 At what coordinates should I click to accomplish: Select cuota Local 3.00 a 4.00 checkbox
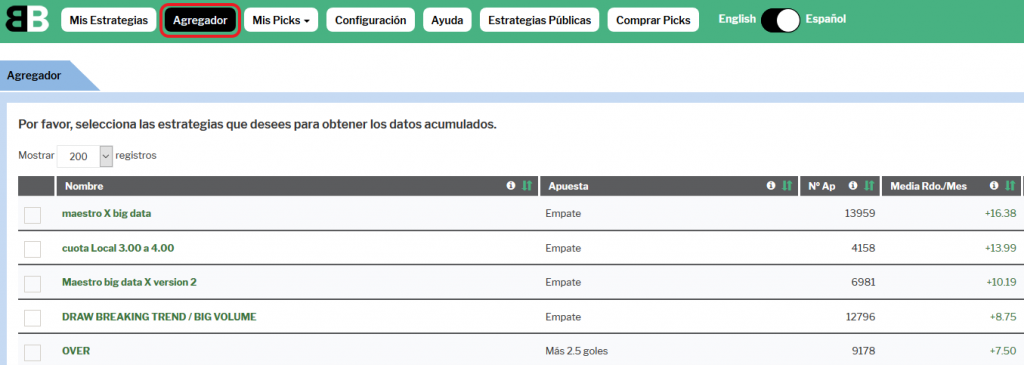click(x=33, y=249)
